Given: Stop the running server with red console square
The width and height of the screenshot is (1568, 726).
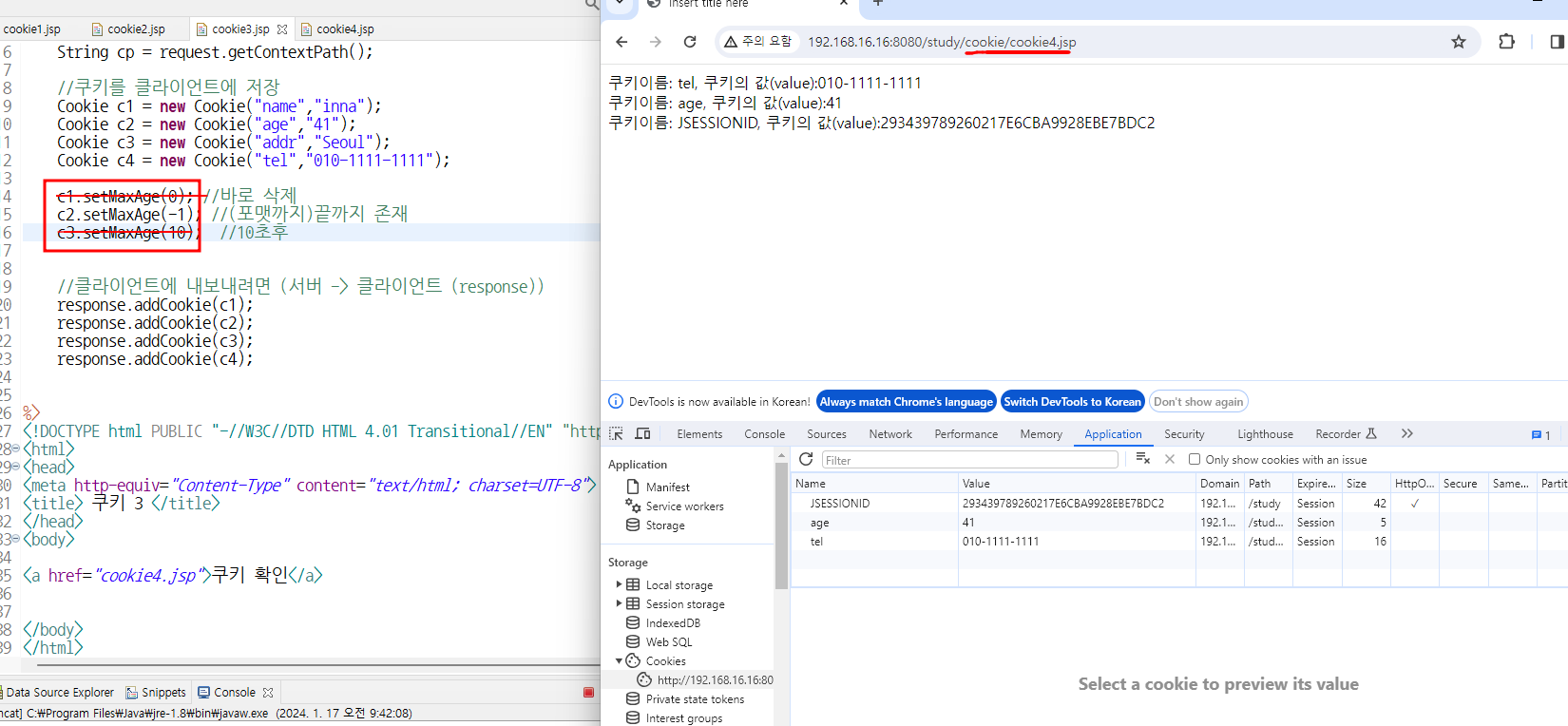Looking at the screenshot, I should coord(588,693).
